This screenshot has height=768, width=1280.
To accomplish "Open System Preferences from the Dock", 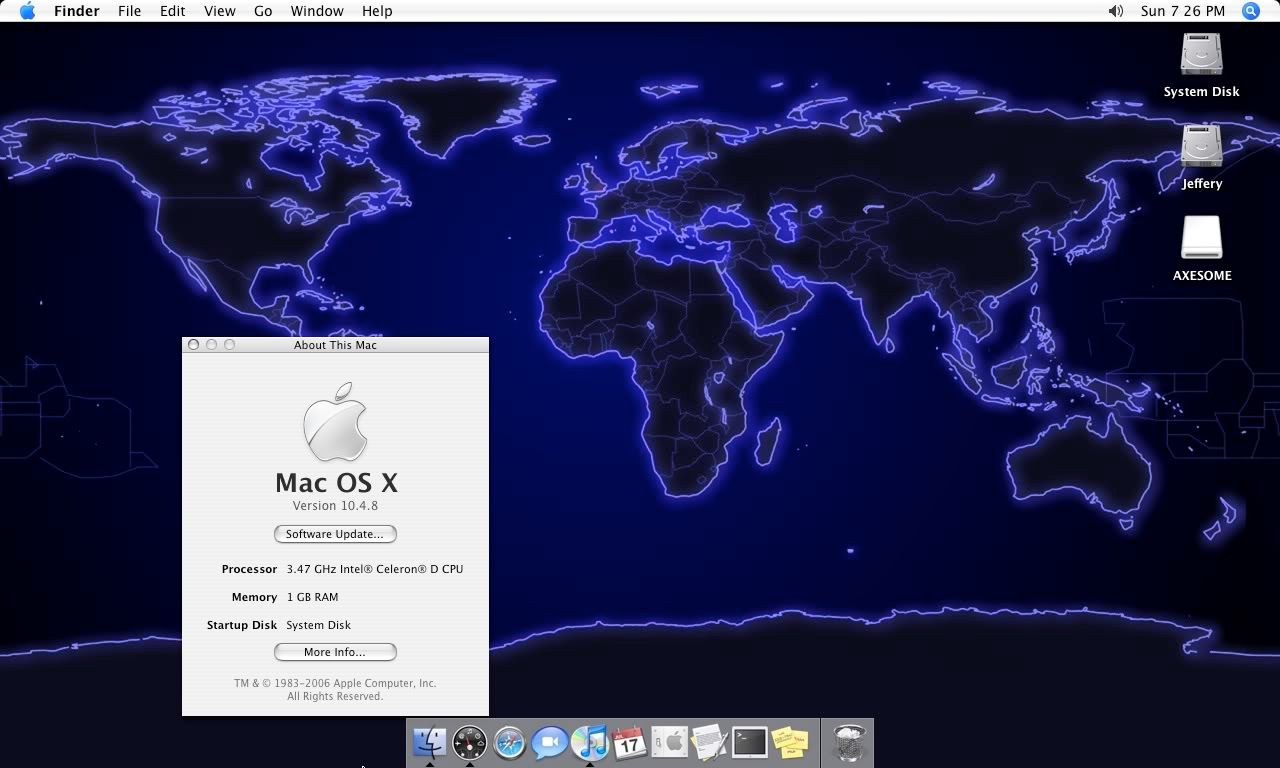I will click(670, 742).
